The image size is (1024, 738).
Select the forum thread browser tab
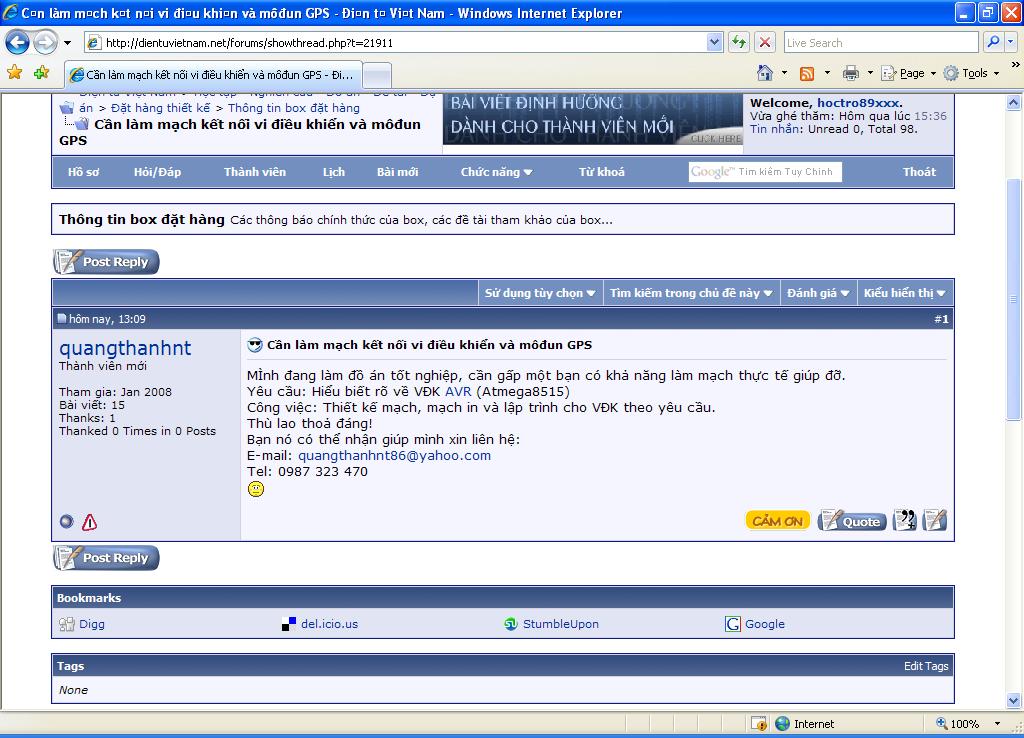213,75
